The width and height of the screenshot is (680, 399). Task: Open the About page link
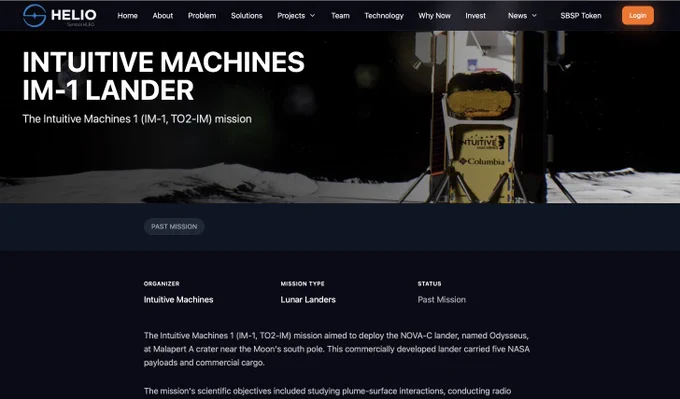[163, 16]
